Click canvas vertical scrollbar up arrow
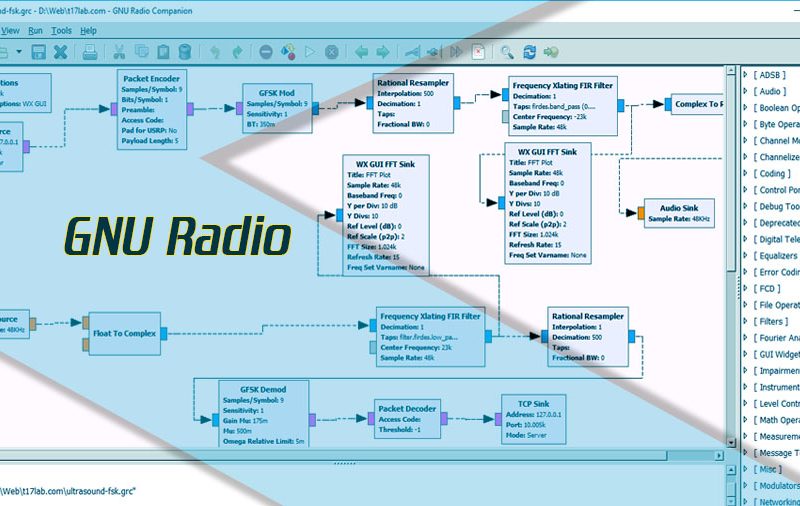 (x=731, y=70)
